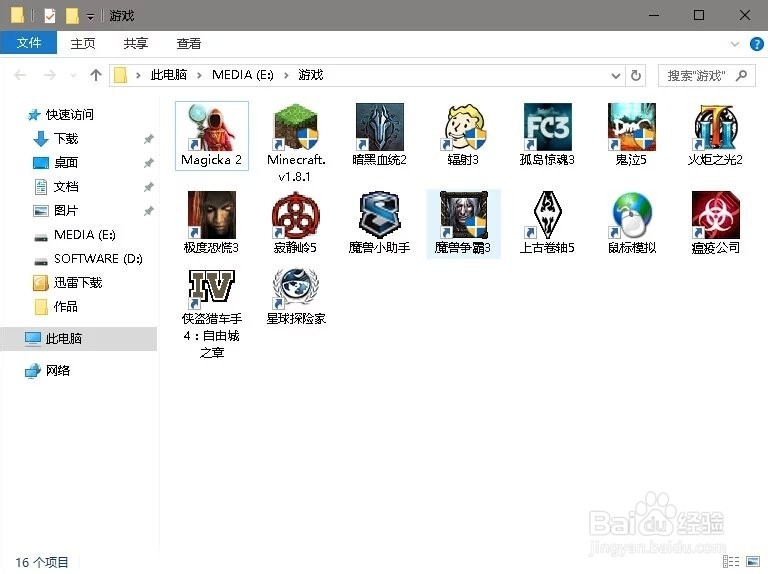Open the quick access toolbar dropdown arrow
768x574 pixels.
[x=90, y=17]
